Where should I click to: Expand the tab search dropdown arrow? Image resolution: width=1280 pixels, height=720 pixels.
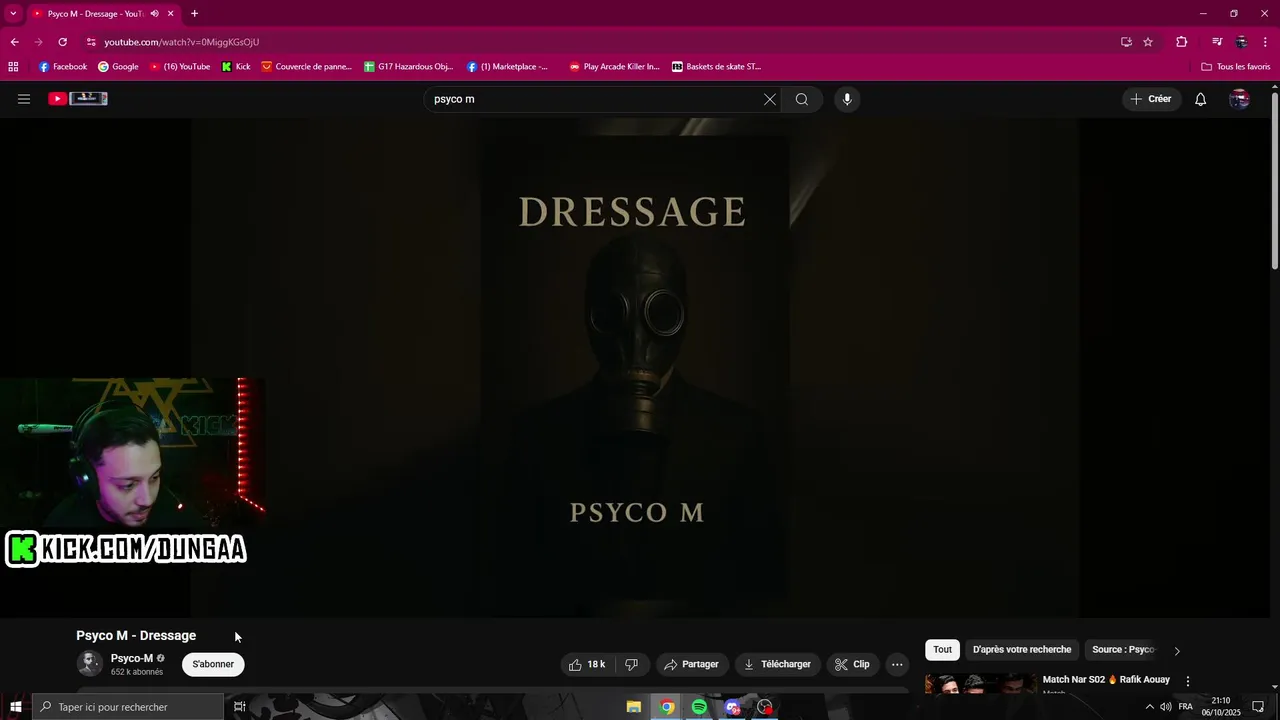coord(13,14)
